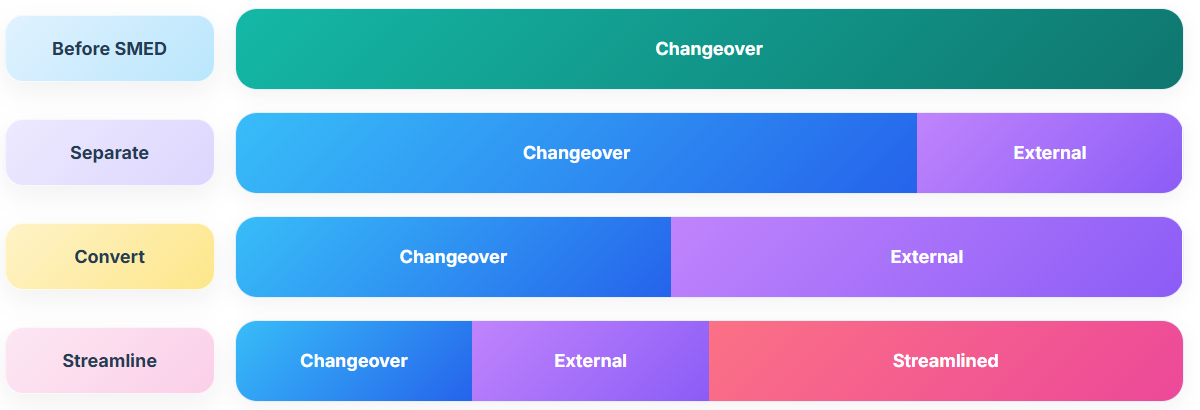This screenshot has width=1200, height=410.
Task: Select the Changeover segment in the Streamline row
Action: 354,361
